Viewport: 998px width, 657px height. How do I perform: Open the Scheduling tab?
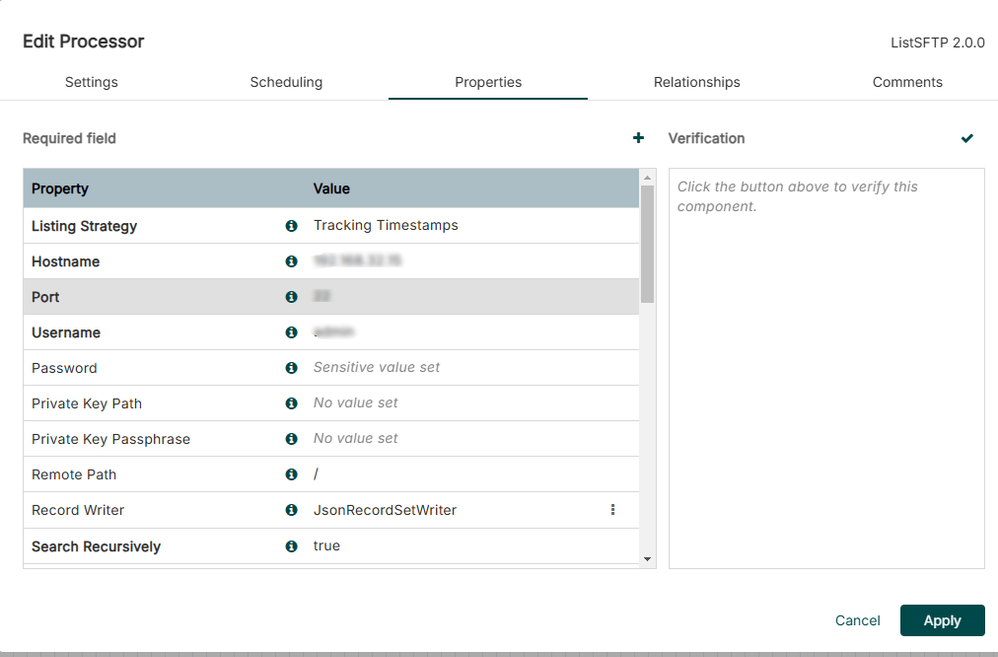286,82
